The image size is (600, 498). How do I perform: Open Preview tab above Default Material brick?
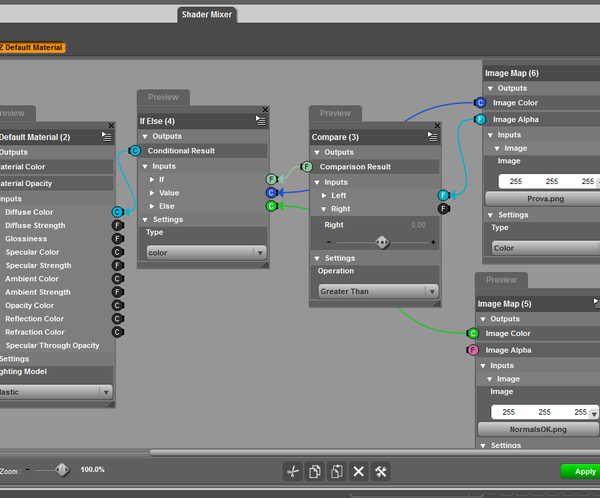pyautogui.click(x=17, y=113)
